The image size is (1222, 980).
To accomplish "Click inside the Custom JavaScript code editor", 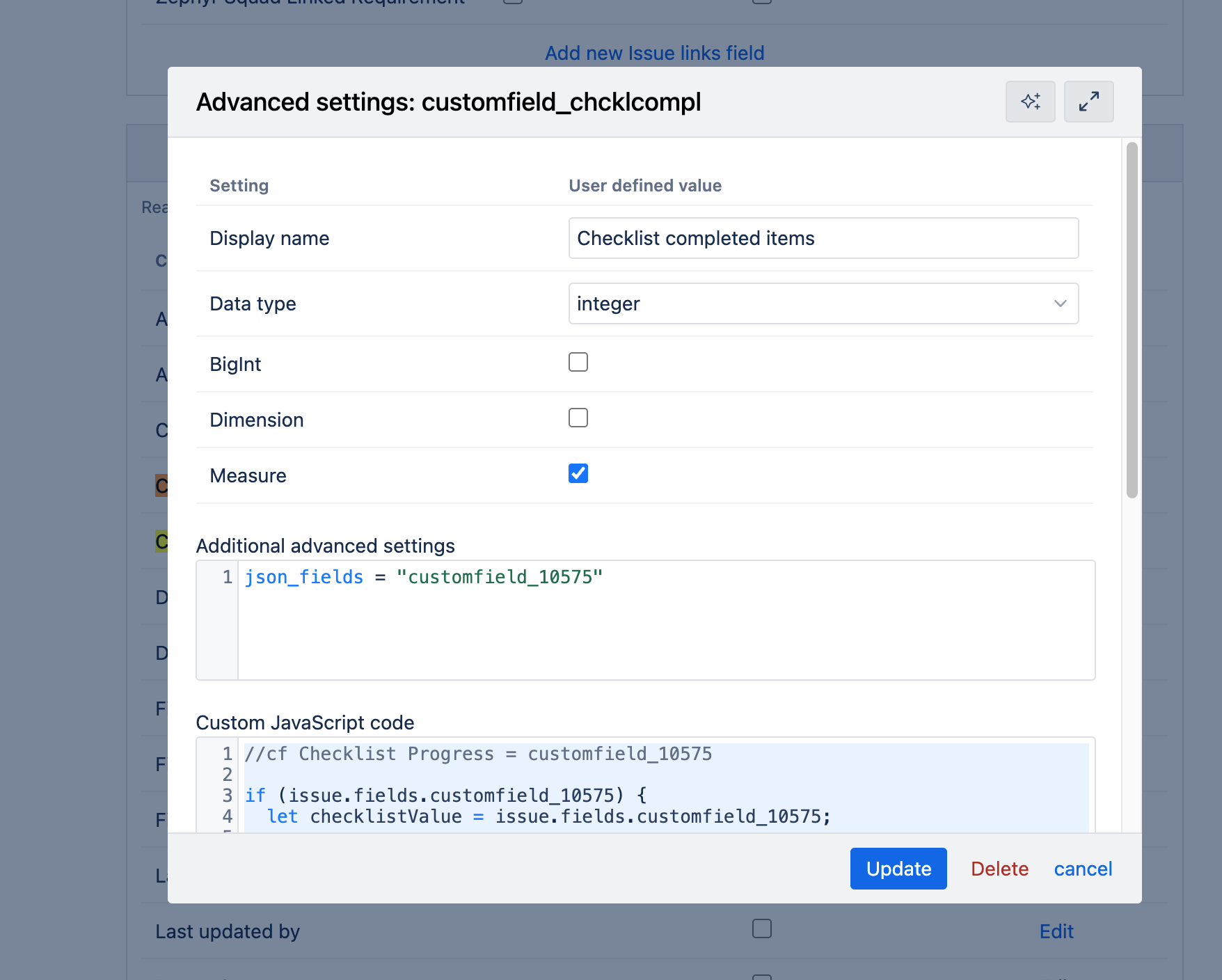I will pyautogui.click(x=666, y=787).
